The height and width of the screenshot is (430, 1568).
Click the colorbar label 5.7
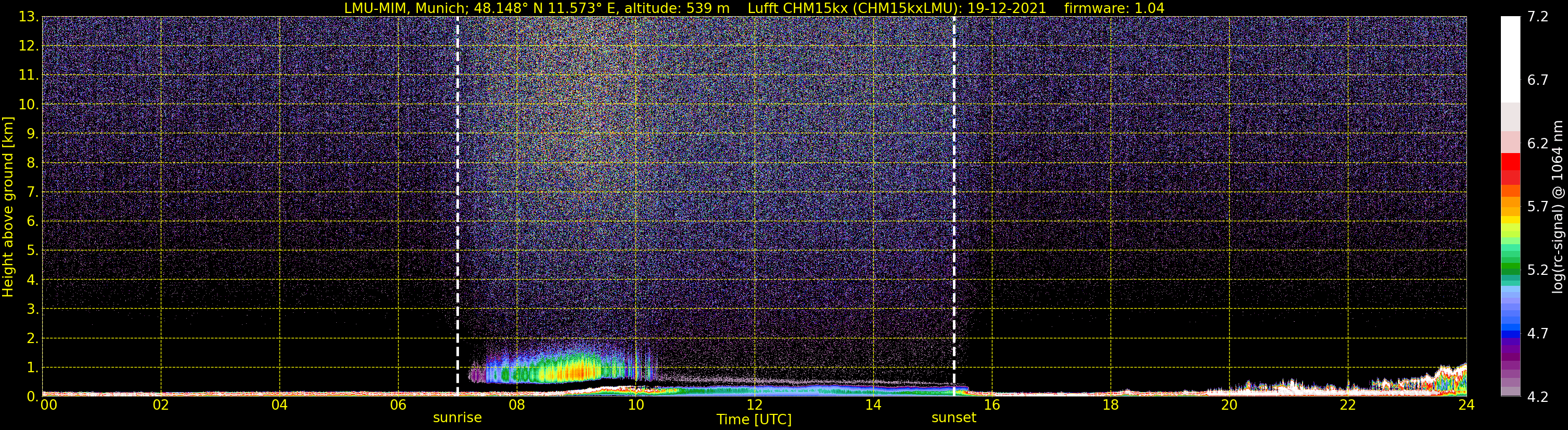[x=1538, y=207]
